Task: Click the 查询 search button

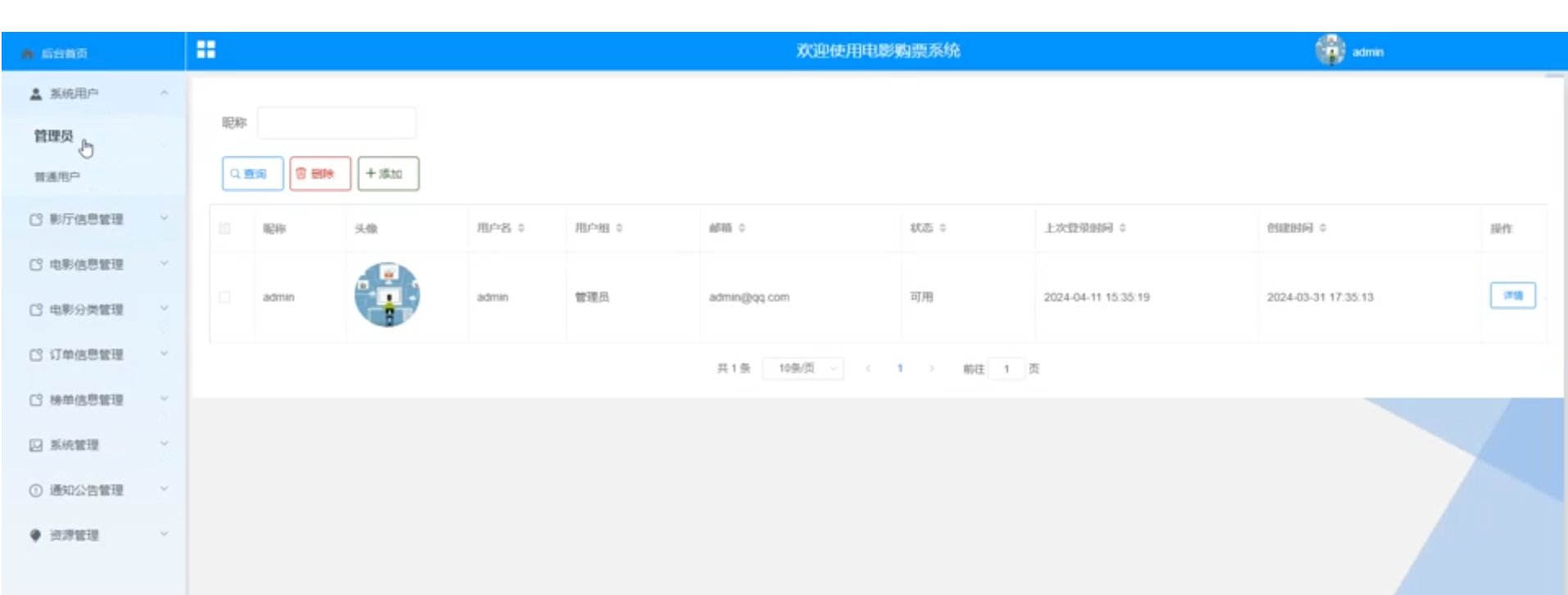Action: click(x=252, y=174)
